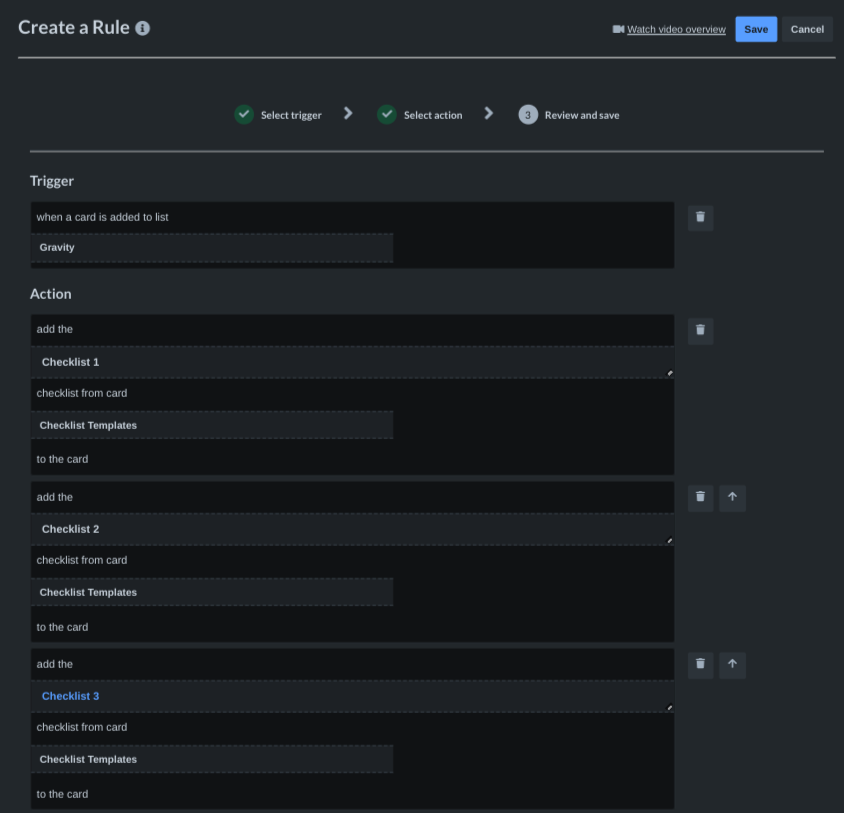
Task: Move the Checklist 3 action up
Action: click(732, 664)
